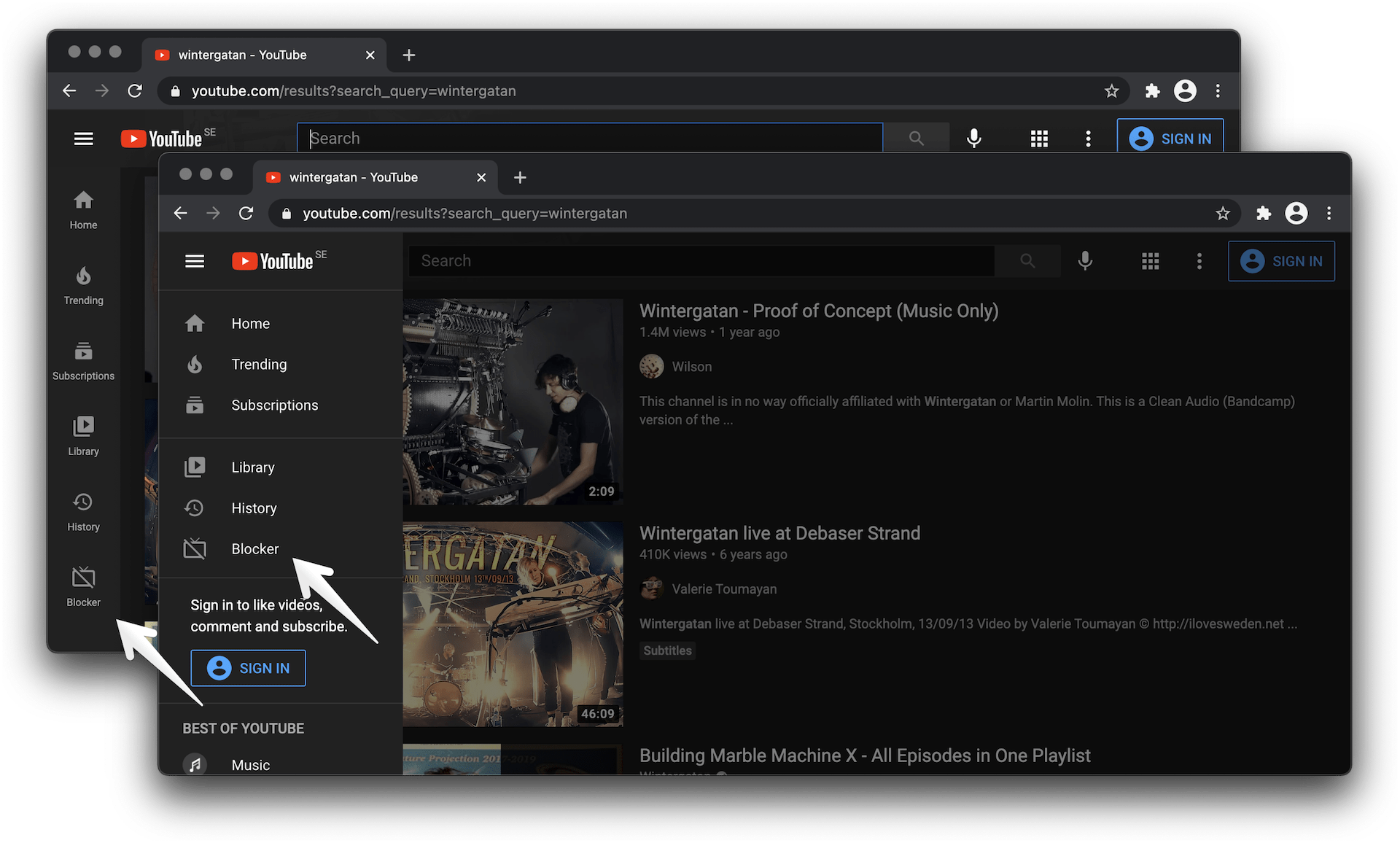Open front window YouTube settings three-dot menu
This screenshot has width=1400, height=843.
pos(1199,261)
